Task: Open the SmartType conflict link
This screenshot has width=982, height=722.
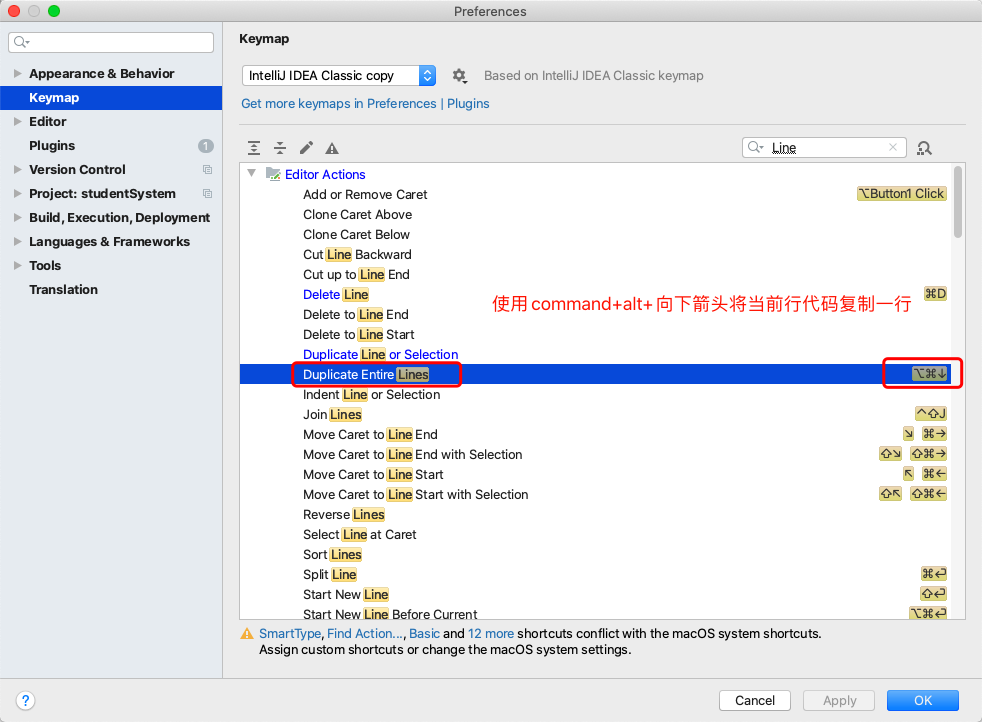Action: pyautogui.click(x=290, y=634)
